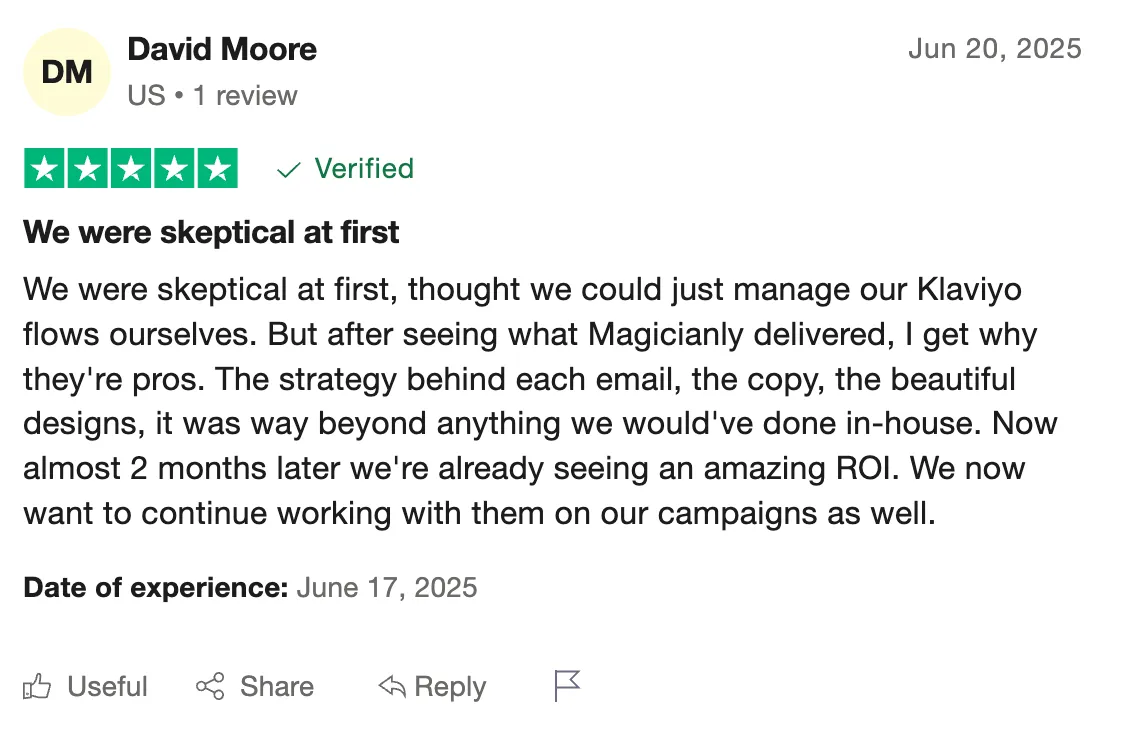Click the Useful button label

pos(108,686)
